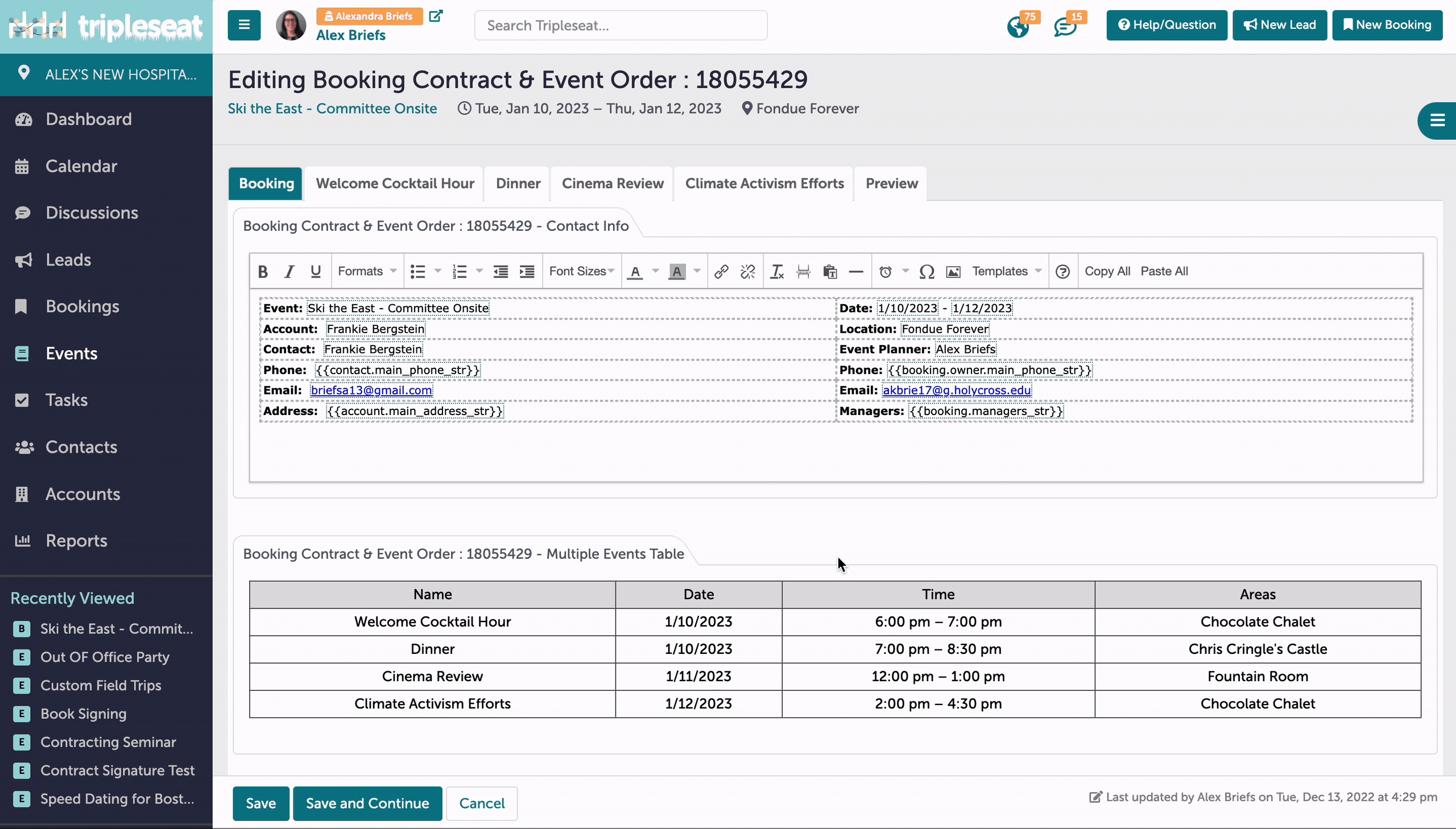Click Paste All in the editor toolbar
1456x829 pixels.
pyautogui.click(x=1164, y=272)
